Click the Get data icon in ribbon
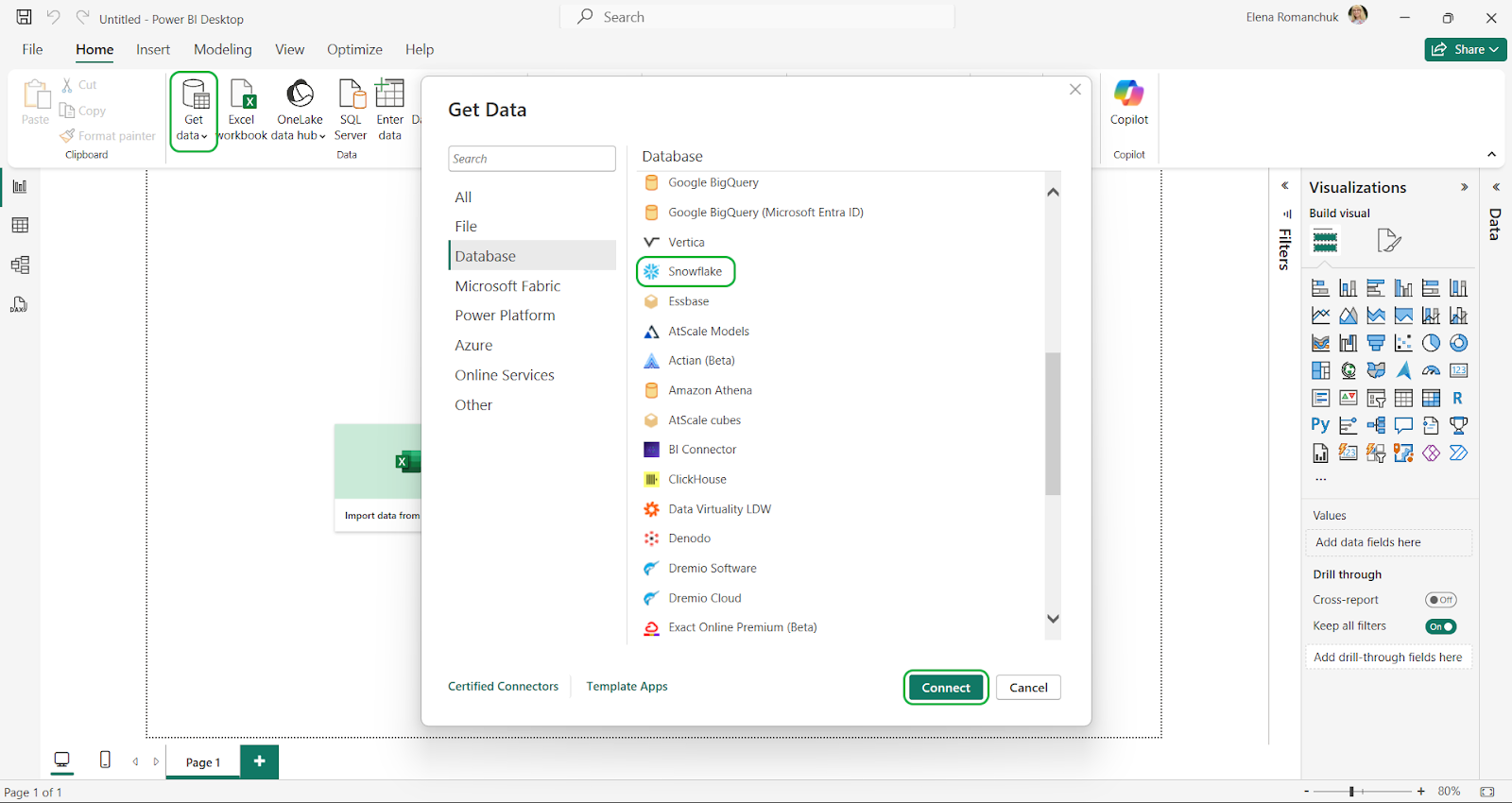 click(x=195, y=96)
